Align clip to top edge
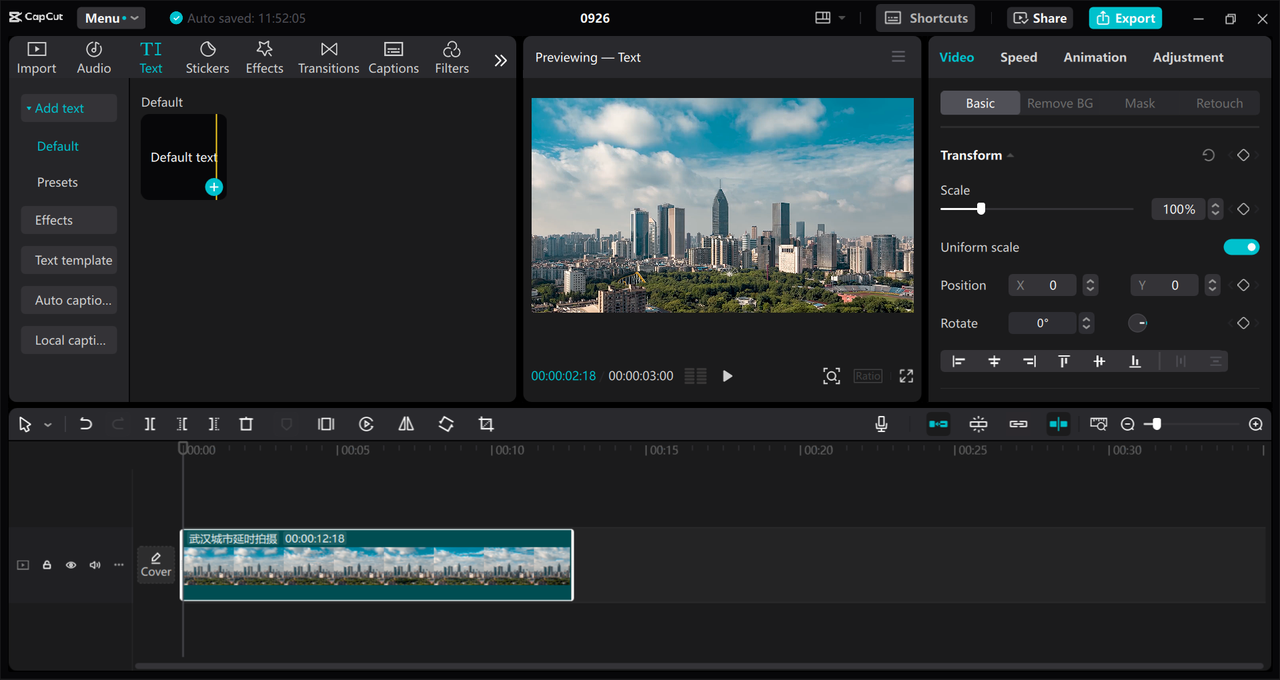 [1064, 361]
